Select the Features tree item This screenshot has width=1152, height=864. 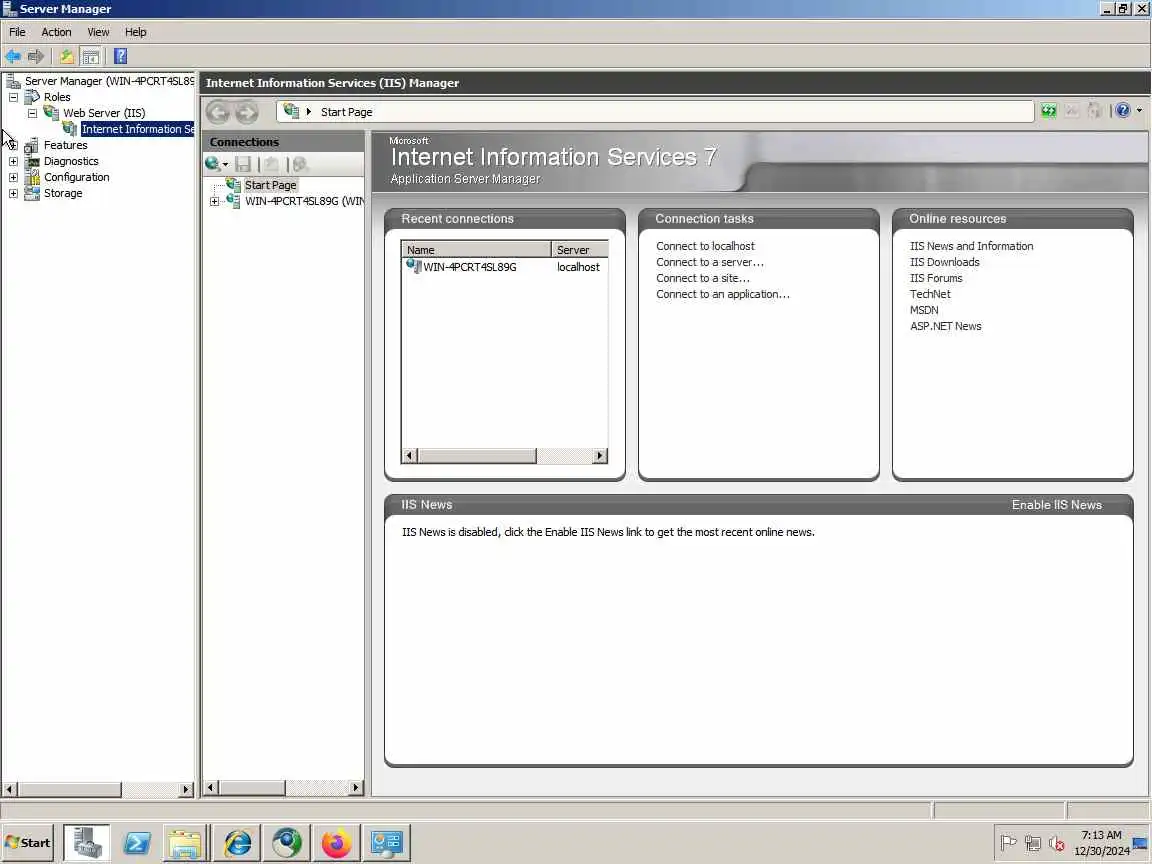click(x=65, y=145)
